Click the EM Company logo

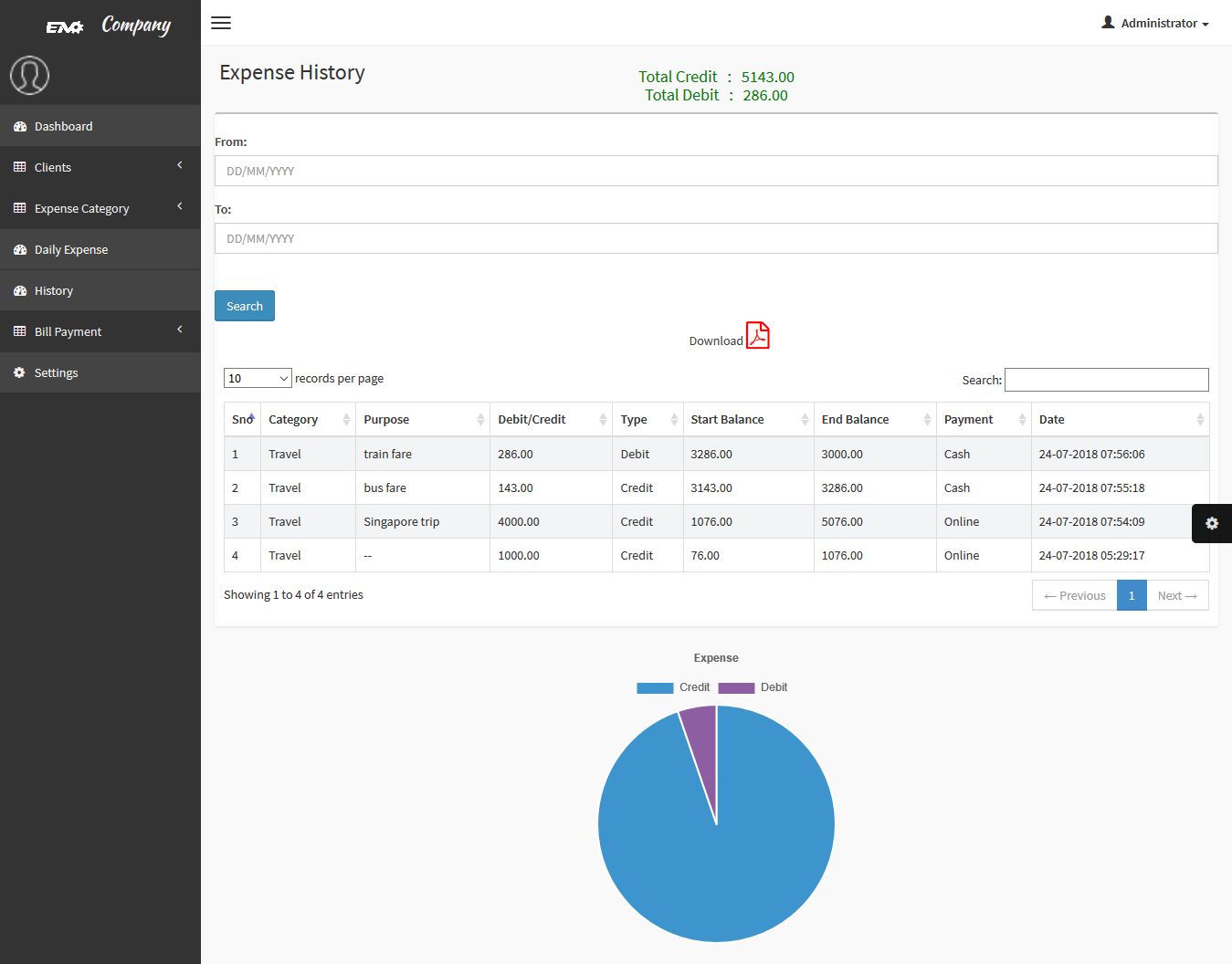click(109, 26)
